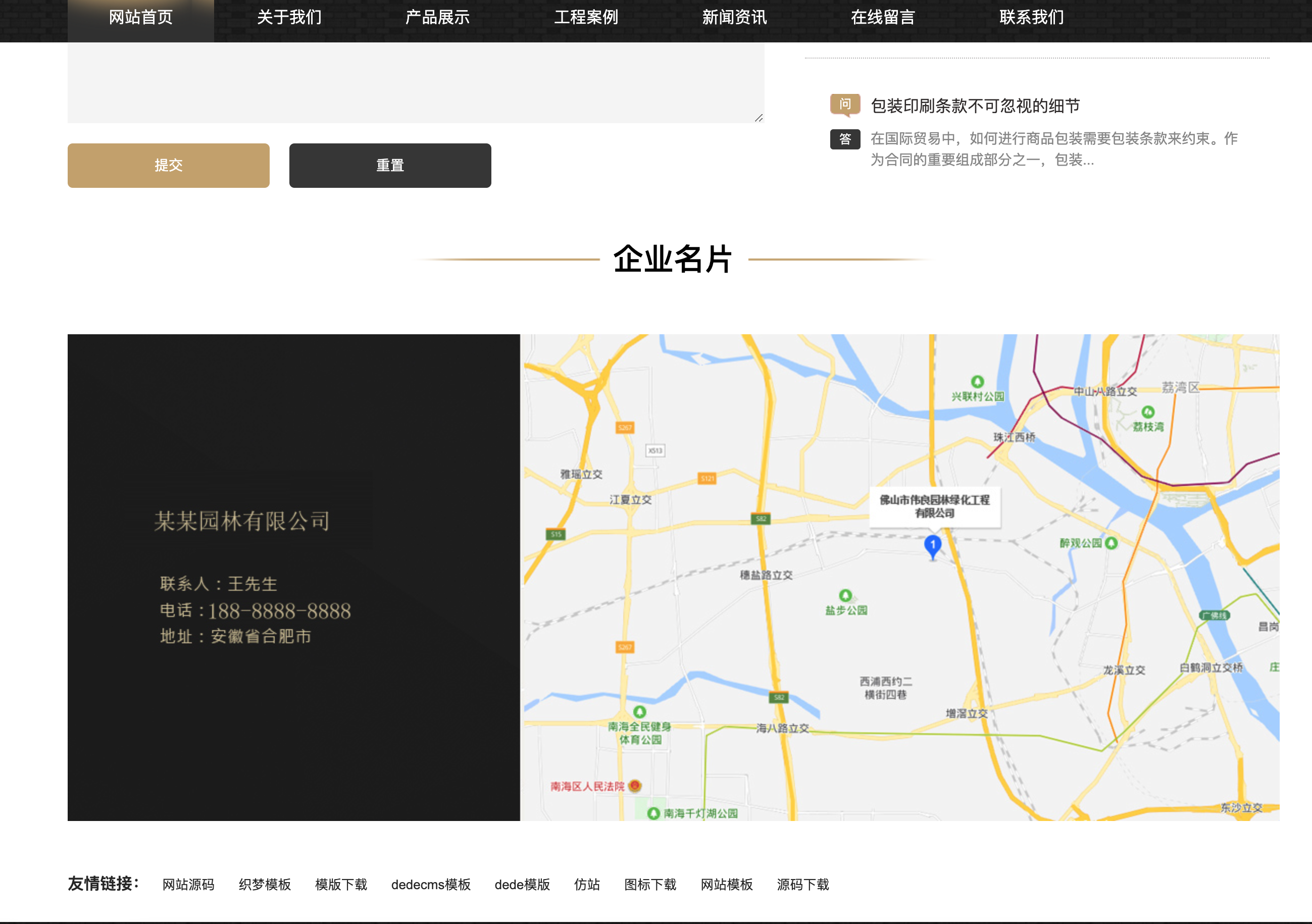The height and width of the screenshot is (924, 1312).
Task: Click the 提交 submit button
Action: click(x=169, y=165)
